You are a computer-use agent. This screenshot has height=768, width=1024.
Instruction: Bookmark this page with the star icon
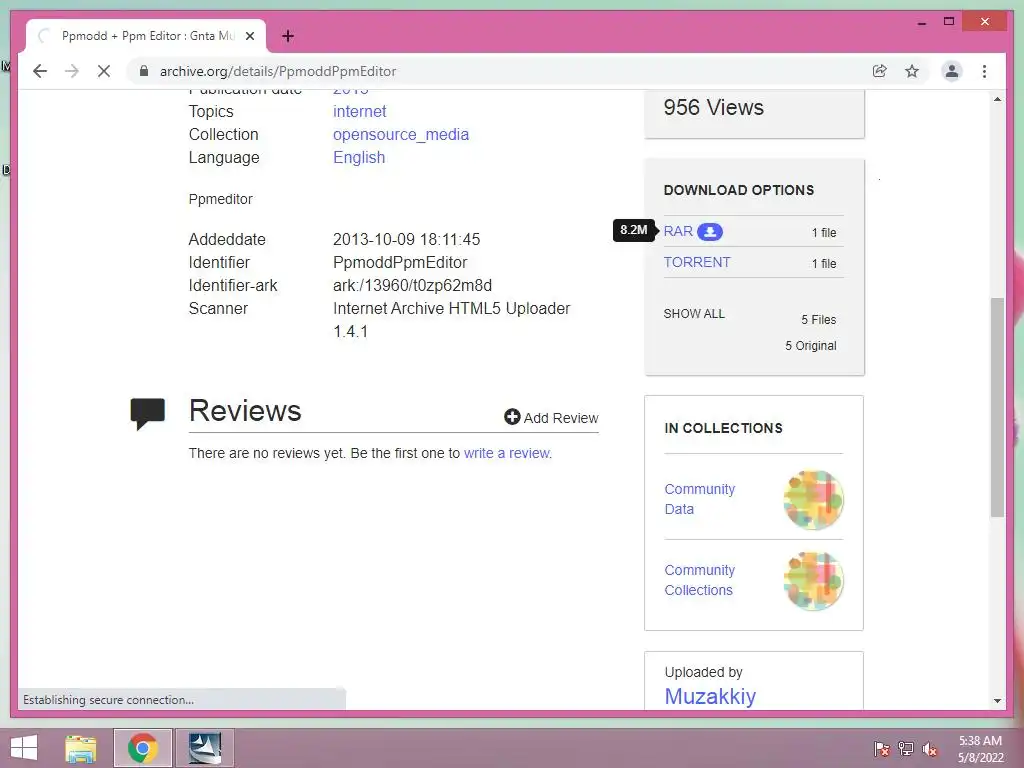pyautogui.click(x=912, y=71)
